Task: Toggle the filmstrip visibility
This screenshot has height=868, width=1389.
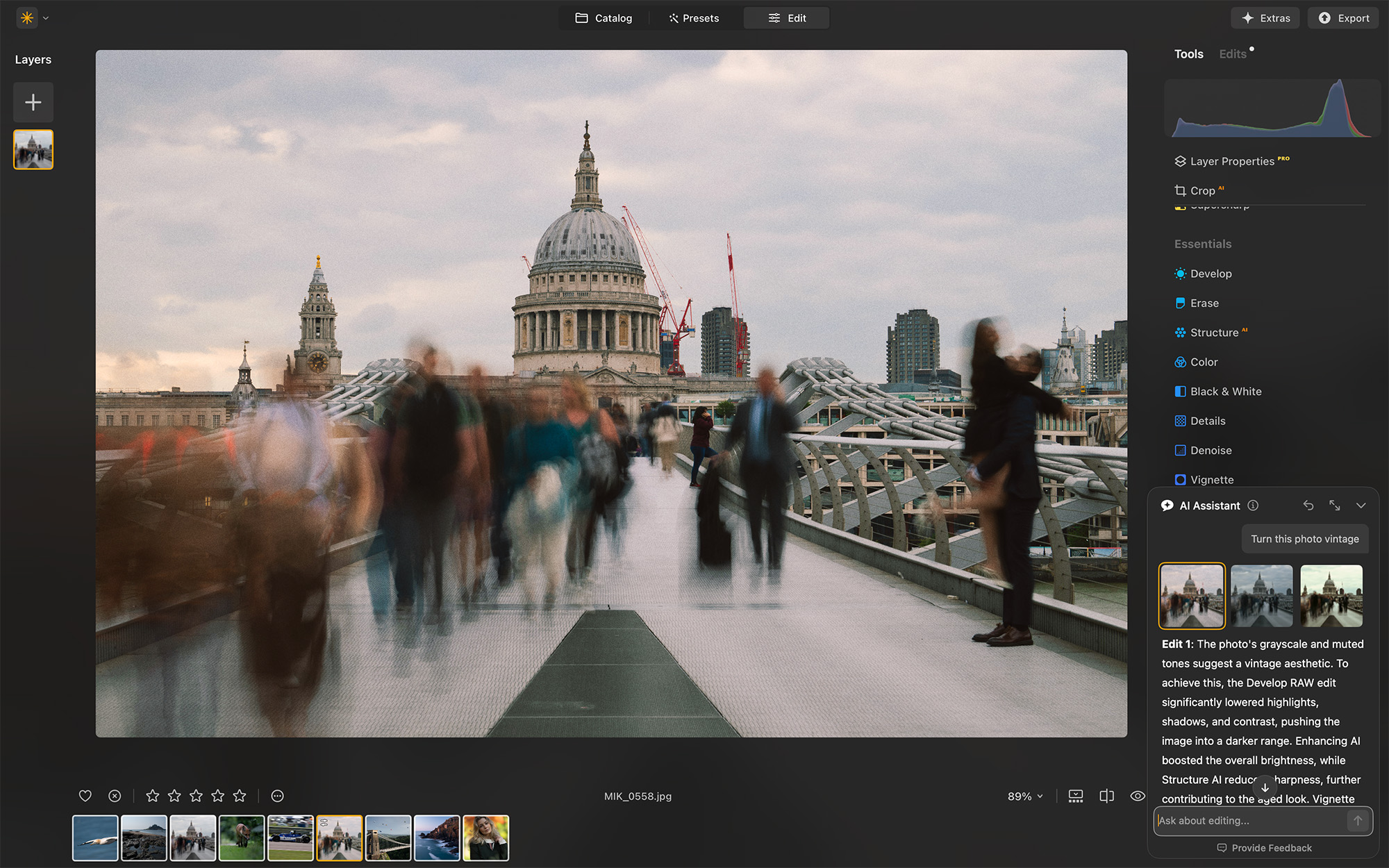Action: (x=1075, y=796)
